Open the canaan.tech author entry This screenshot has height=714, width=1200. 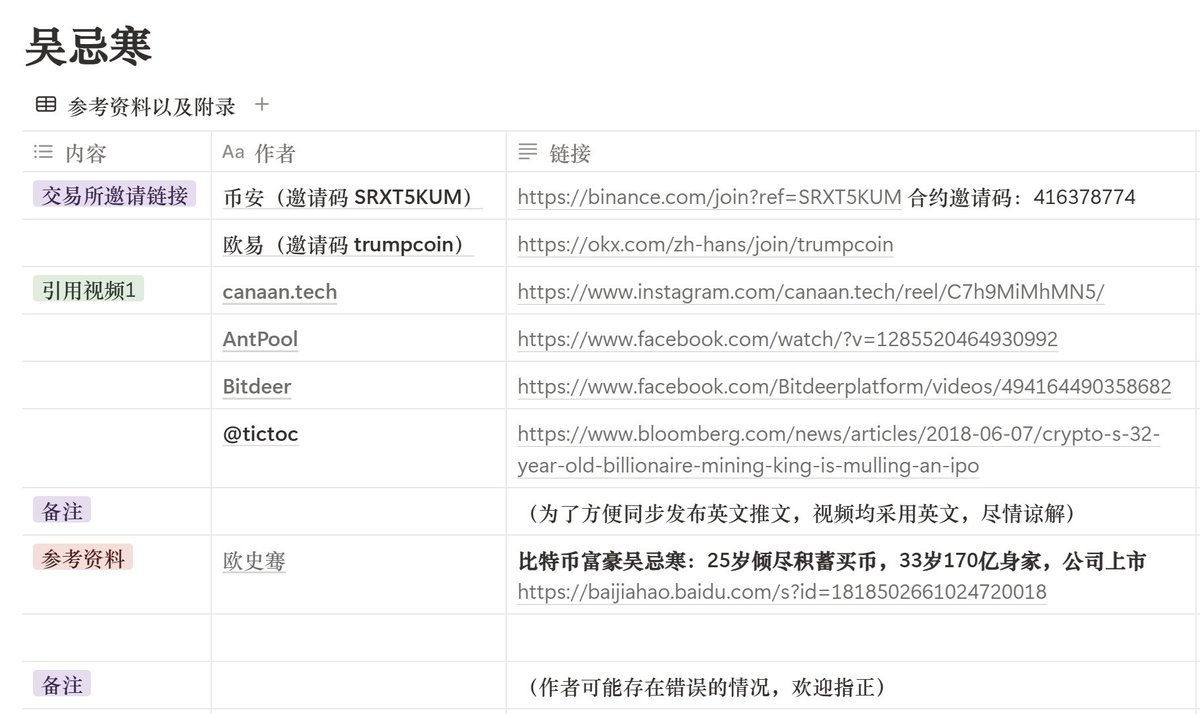pyautogui.click(x=280, y=292)
